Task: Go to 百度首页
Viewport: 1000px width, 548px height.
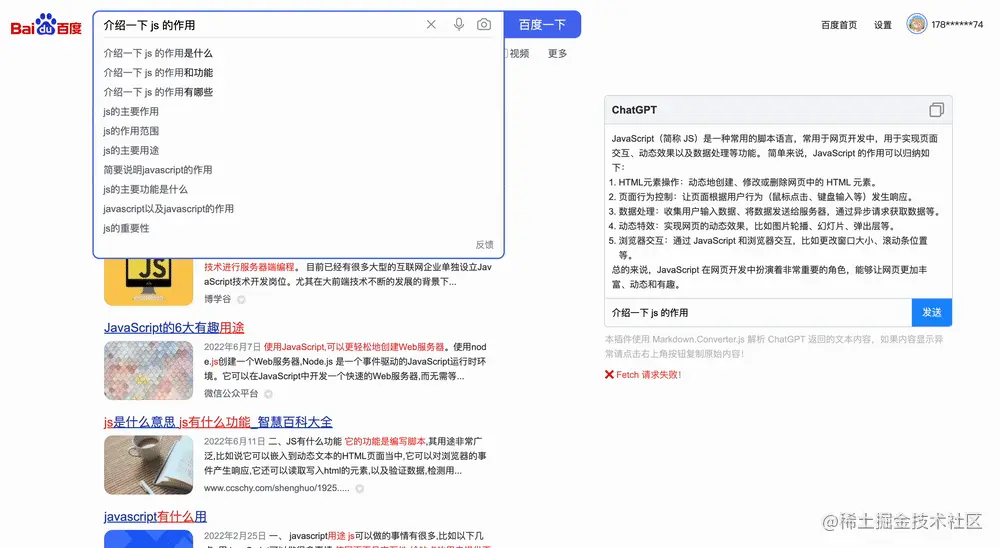Action: (839, 25)
